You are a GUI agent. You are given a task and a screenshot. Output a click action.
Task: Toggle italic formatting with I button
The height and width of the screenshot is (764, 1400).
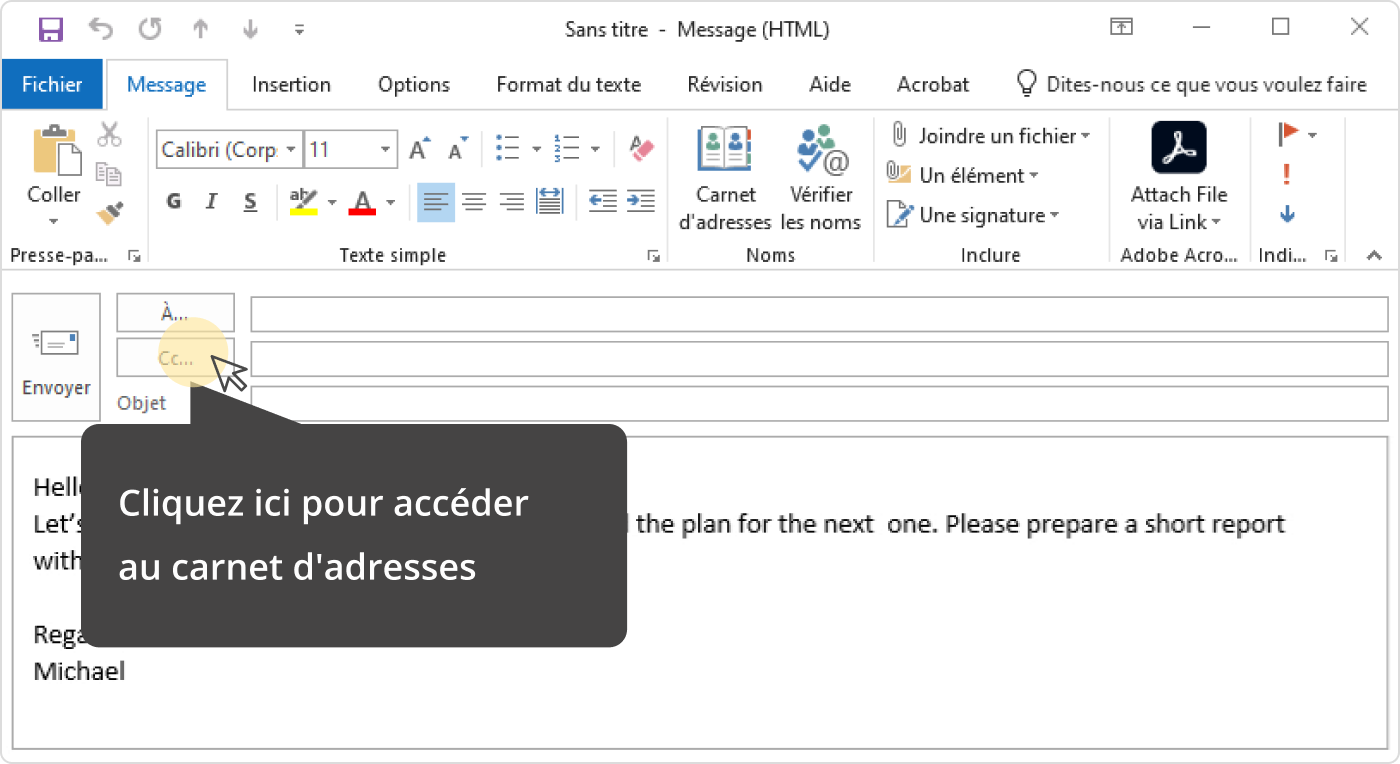point(211,202)
